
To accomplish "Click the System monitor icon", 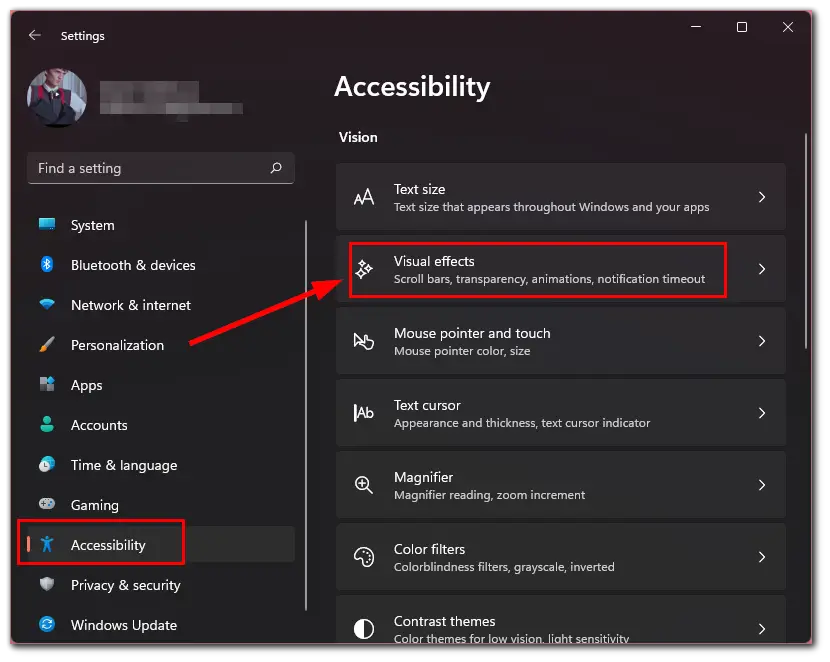I will click(47, 224).
